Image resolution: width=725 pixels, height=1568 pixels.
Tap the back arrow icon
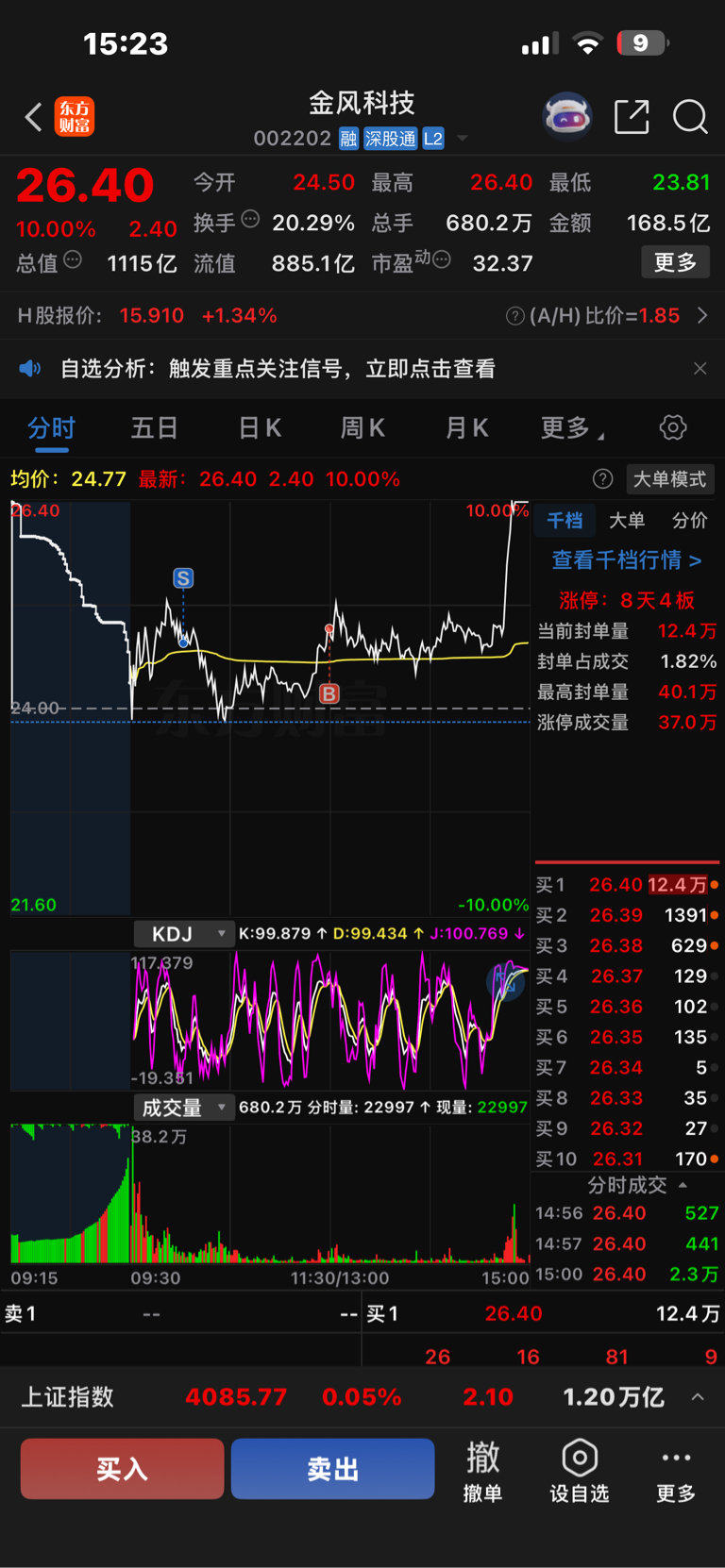click(33, 117)
